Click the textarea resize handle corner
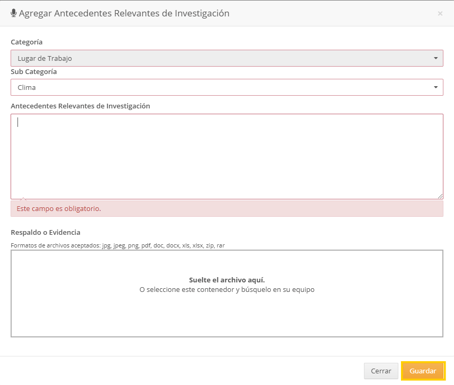The width and height of the screenshot is (454, 385). point(440,197)
